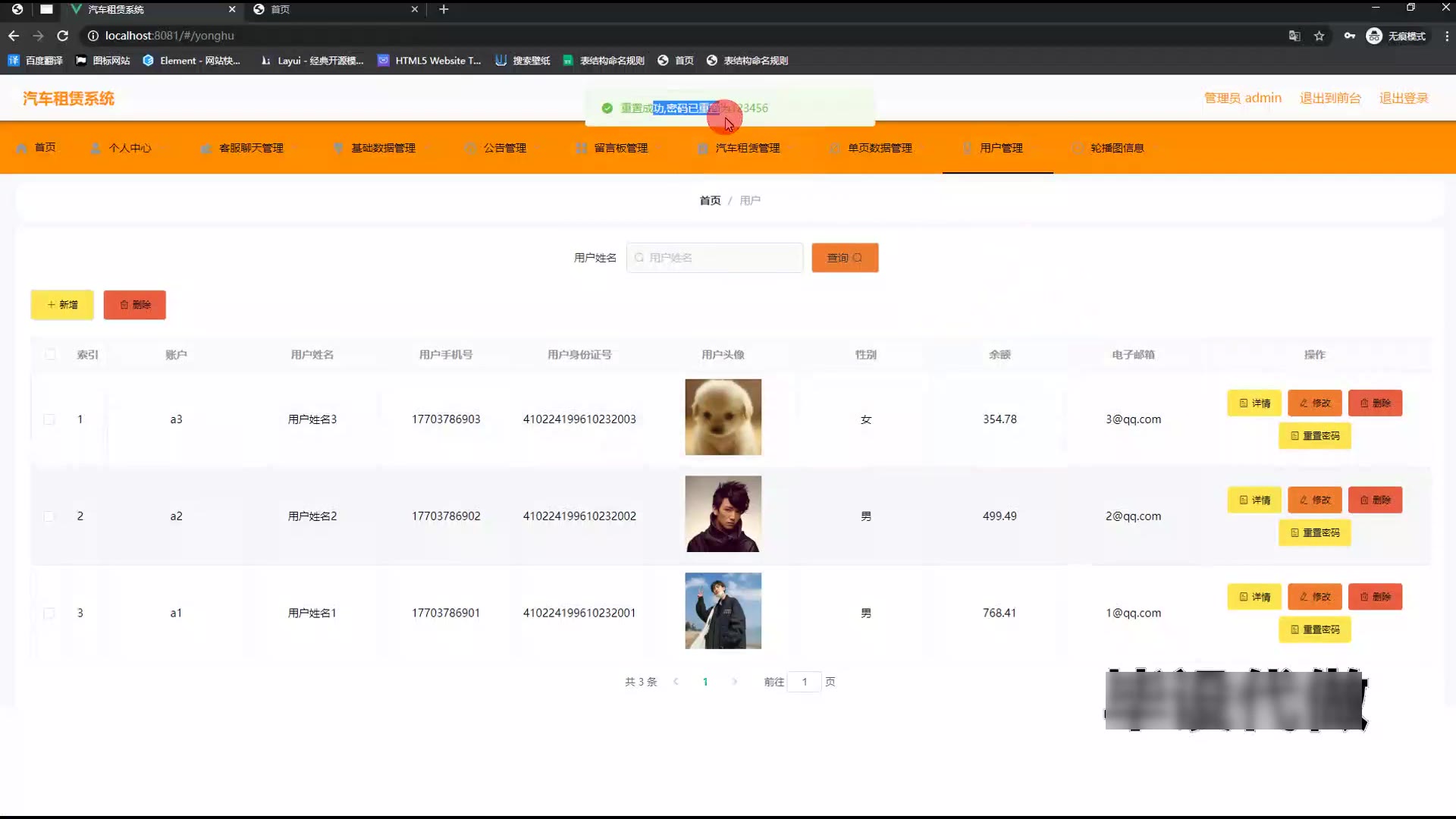Click the puppy avatar thumbnail of a3
This screenshot has height=819, width=1456.
723,417
